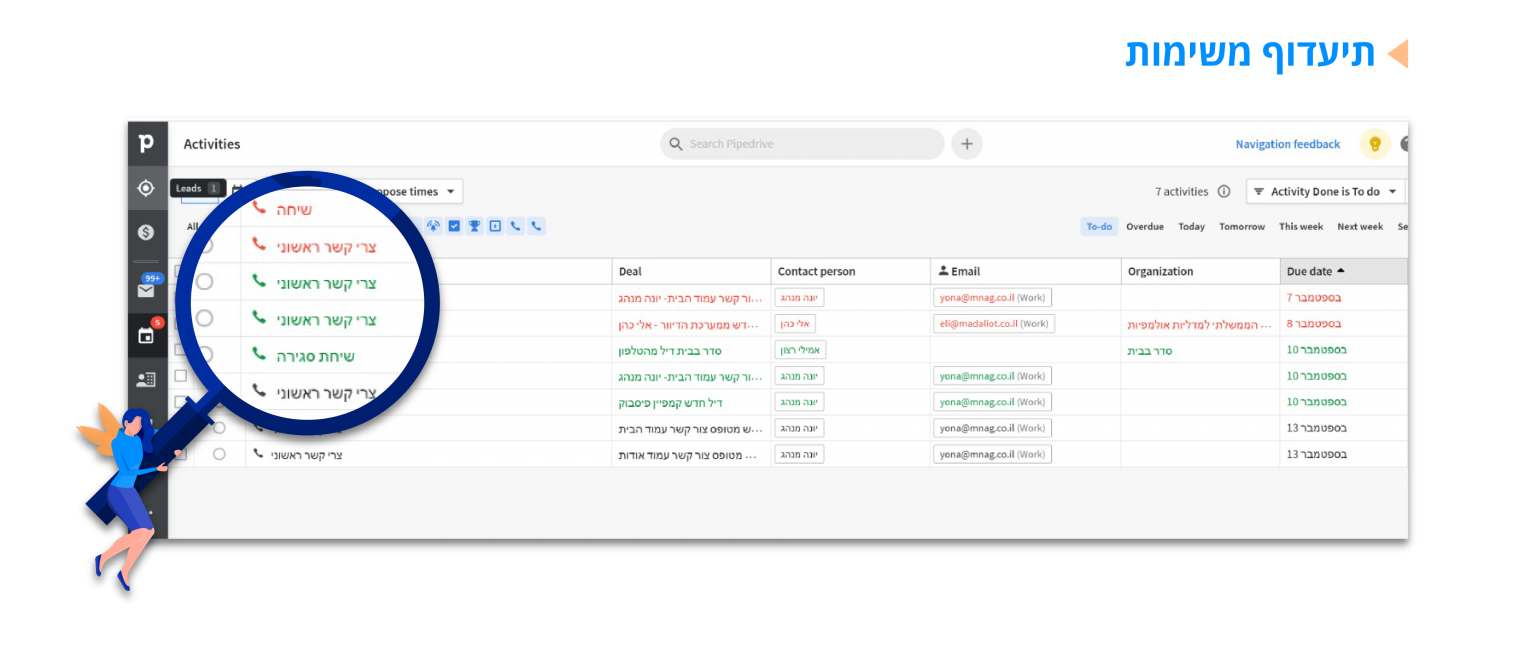Click the yellow lightbulb icon
The width and height of the screenshot is (1536, 657).
coord(1375,144)
